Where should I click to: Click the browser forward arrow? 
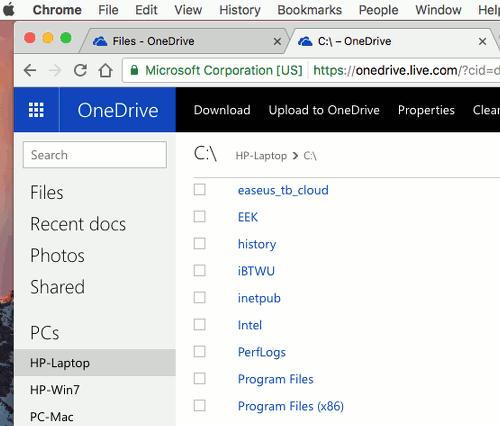pos(55,70)
